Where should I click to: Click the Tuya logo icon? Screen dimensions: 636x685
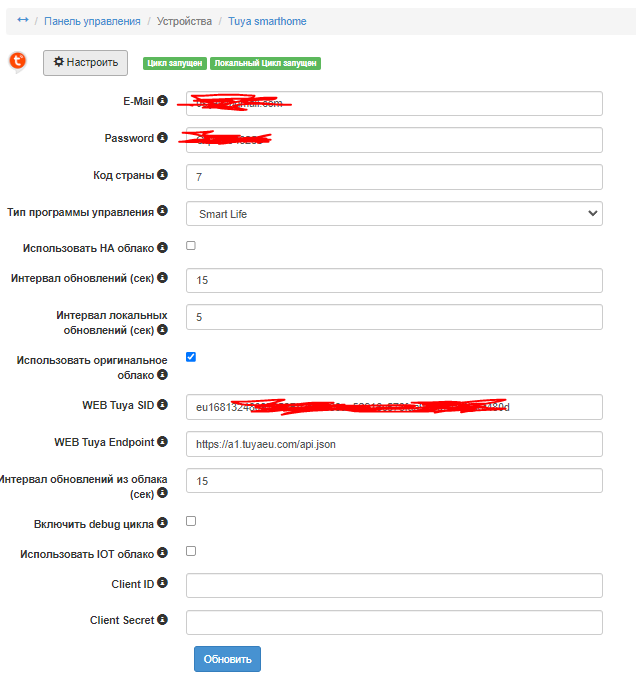(x=18, y=62)
